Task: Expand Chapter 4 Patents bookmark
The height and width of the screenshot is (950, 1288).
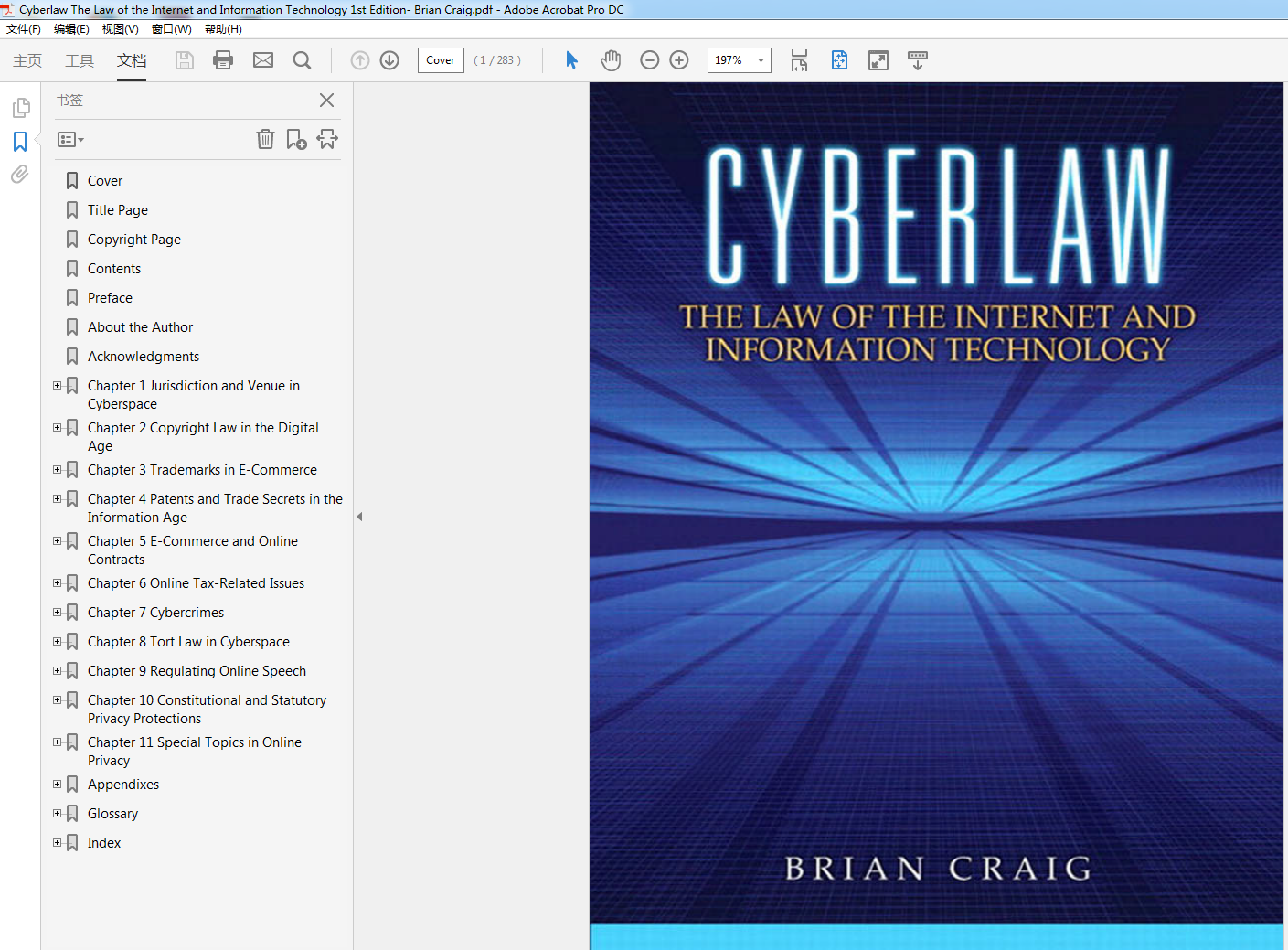Action: (x=58, y=499)
